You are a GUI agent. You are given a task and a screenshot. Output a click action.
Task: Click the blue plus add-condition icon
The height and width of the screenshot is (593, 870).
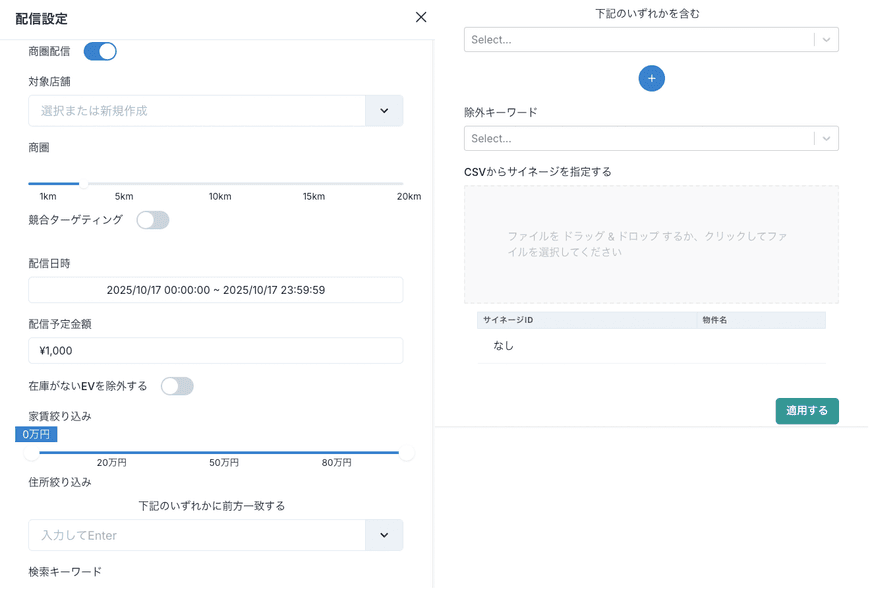click(651, 78)
